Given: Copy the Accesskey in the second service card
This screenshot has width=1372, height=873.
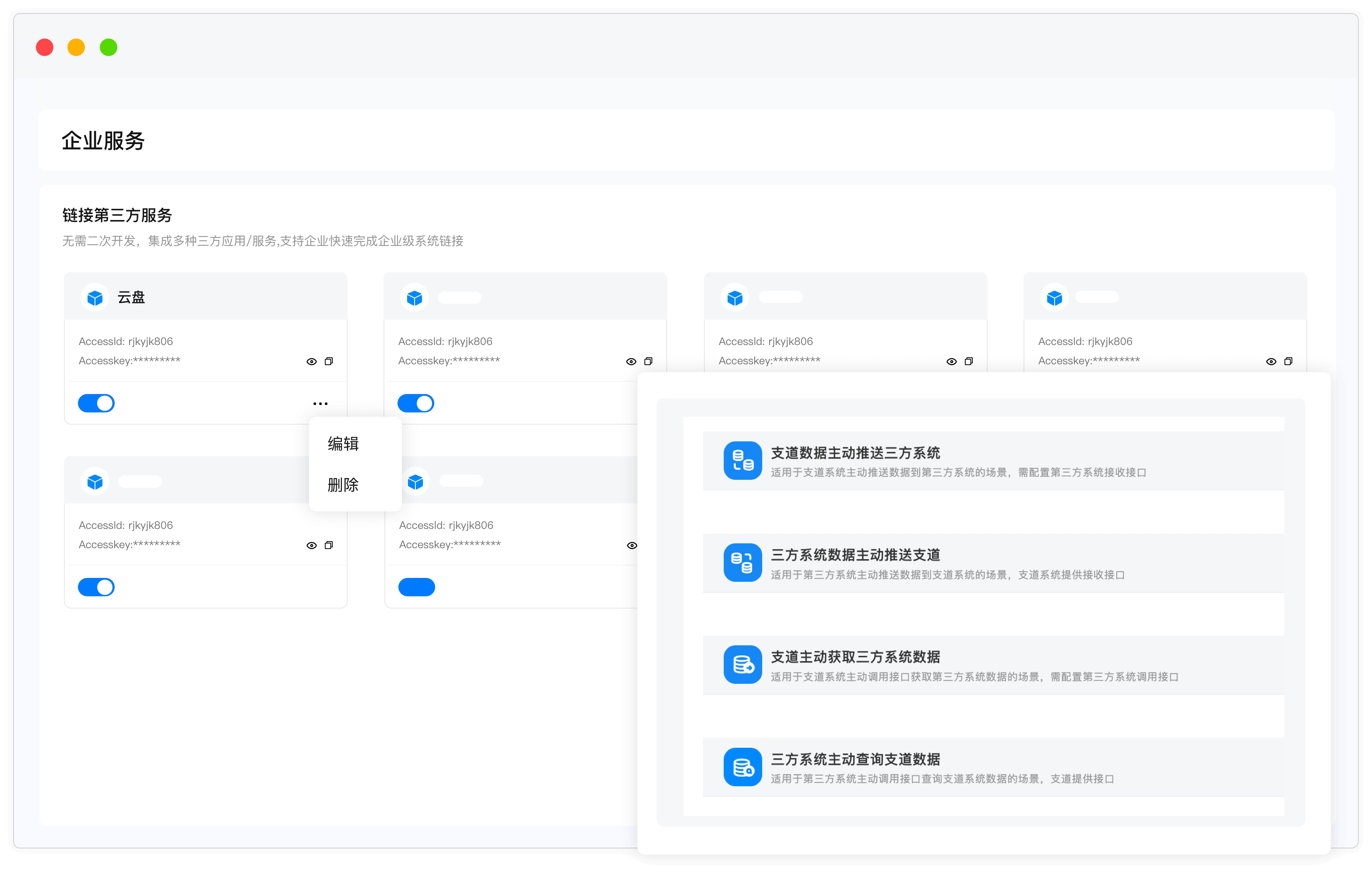Looking at the screenshot, I should click(x=648, y=361).
